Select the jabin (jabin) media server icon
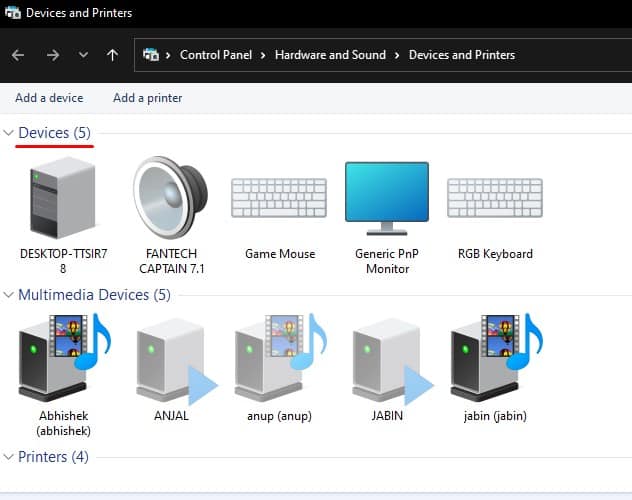This screenshot has height=500, width=632. pyautogui.click(x=497, y=357)
